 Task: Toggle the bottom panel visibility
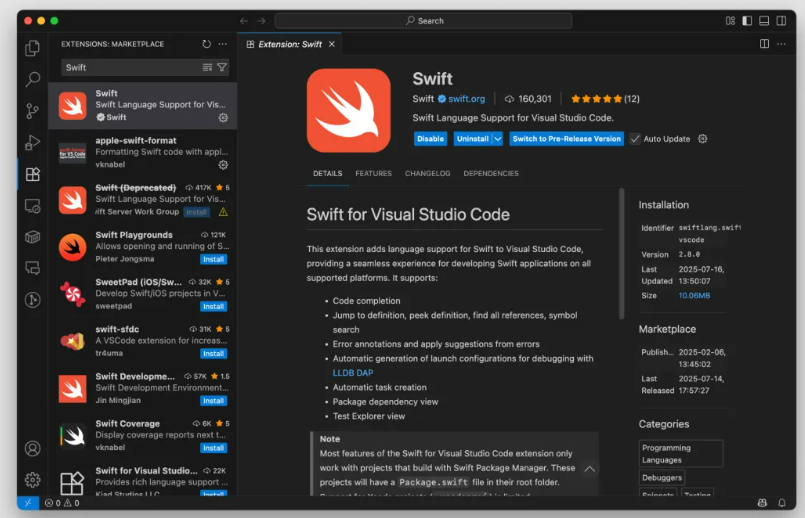[764, 21]
